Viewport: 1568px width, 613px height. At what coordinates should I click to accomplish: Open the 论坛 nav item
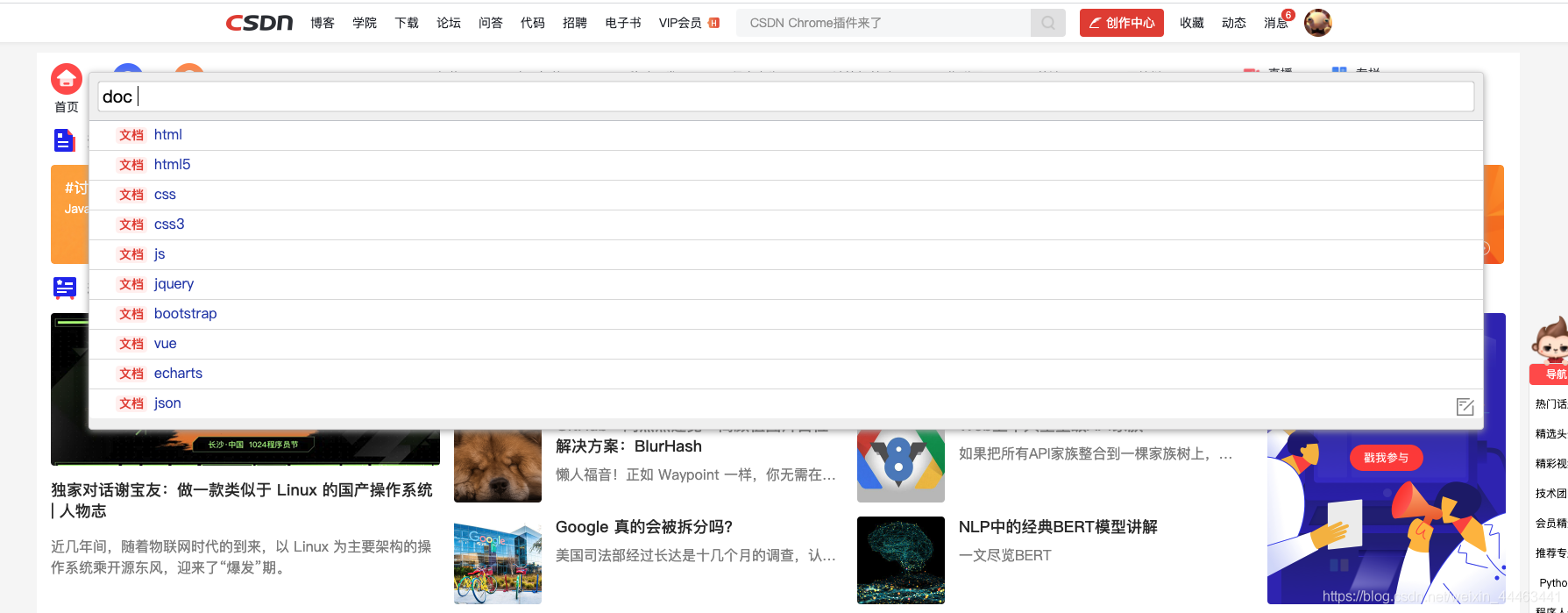(449, 23)
